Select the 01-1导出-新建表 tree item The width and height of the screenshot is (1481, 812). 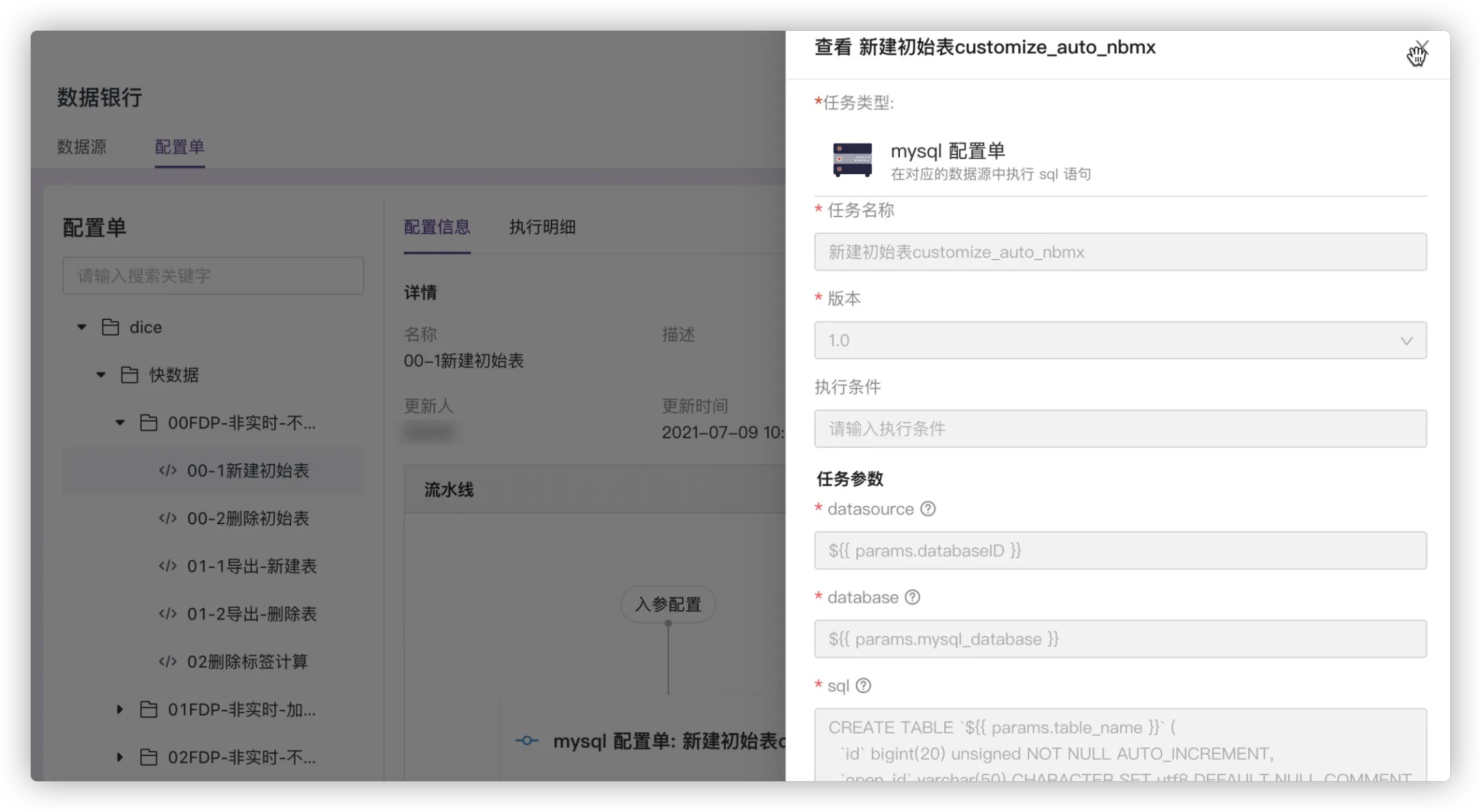click(x=251, y=566)
